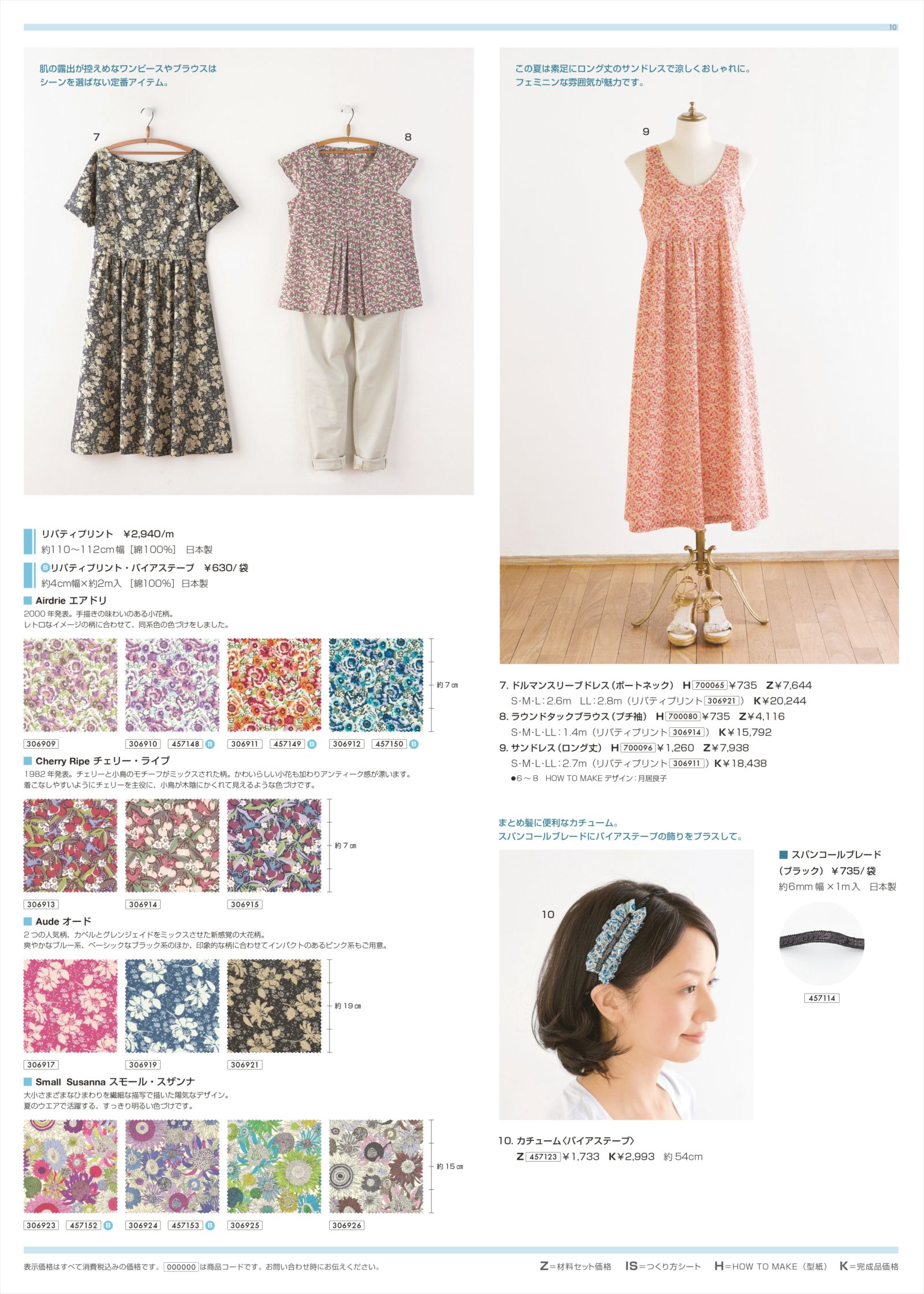Image resolution: width=924 pixels, height=1294 pixels.
Task: Click product code box 700065
Action: click(710, 685)
